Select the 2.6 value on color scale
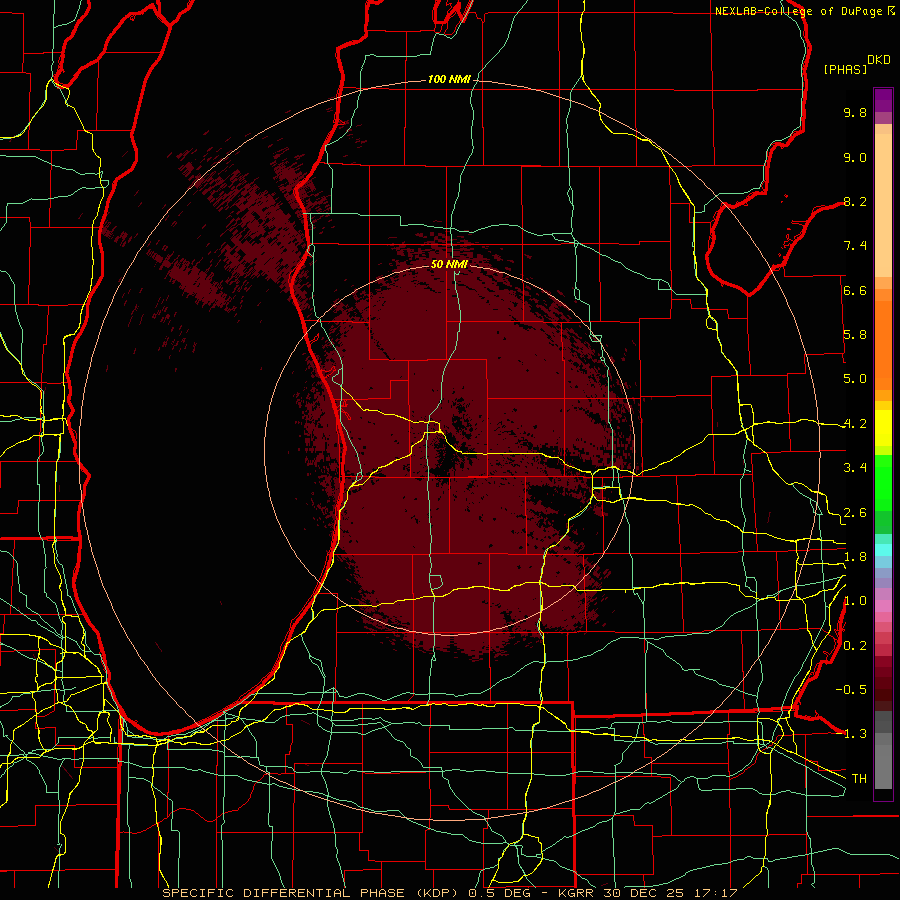This screenshot has height=900, width=900. [x=855, y=513]
